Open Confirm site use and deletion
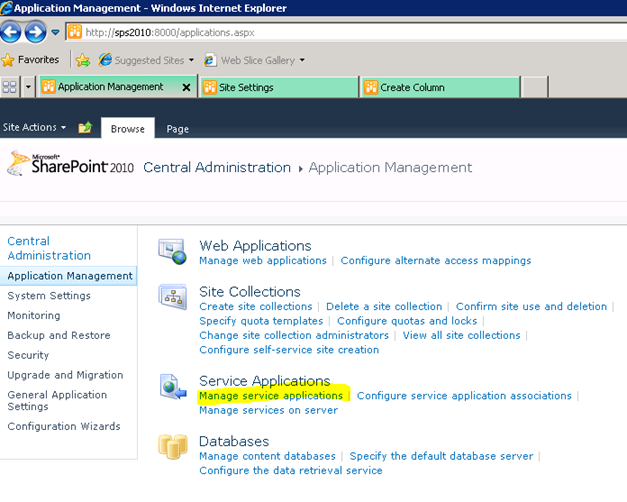 click(x=531, y=306)
